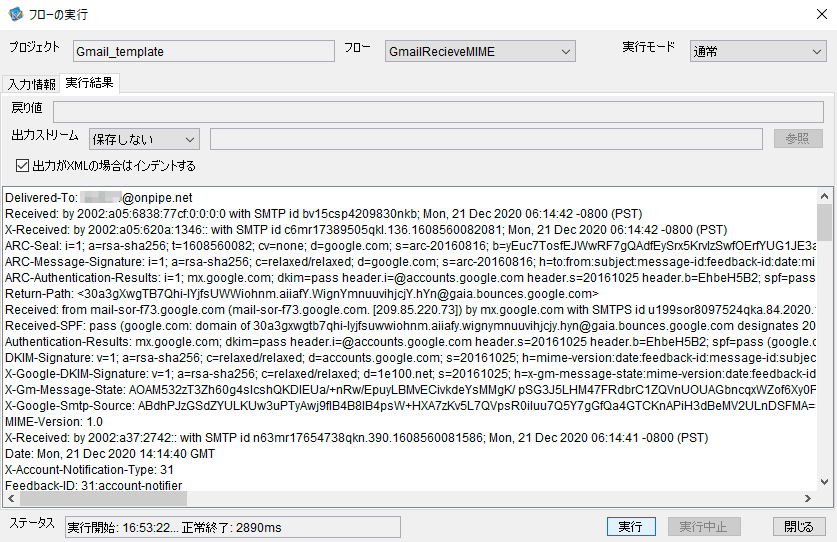
Task: Click the vertical scrollbar up arrow
Action: click(x=824, y=196)
